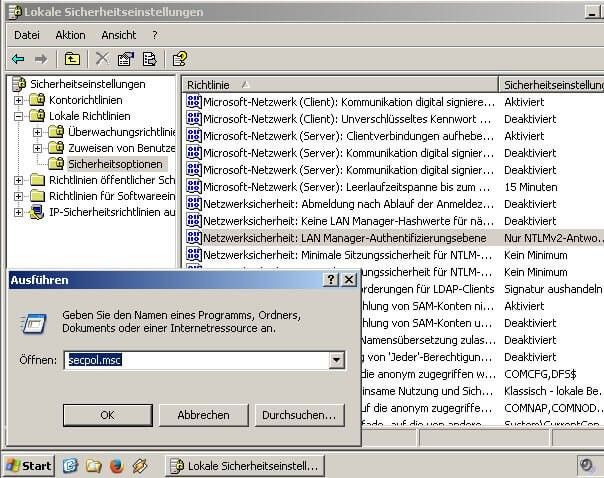Expand the Überwachungsrichtlinien node

tap(38, 132)
